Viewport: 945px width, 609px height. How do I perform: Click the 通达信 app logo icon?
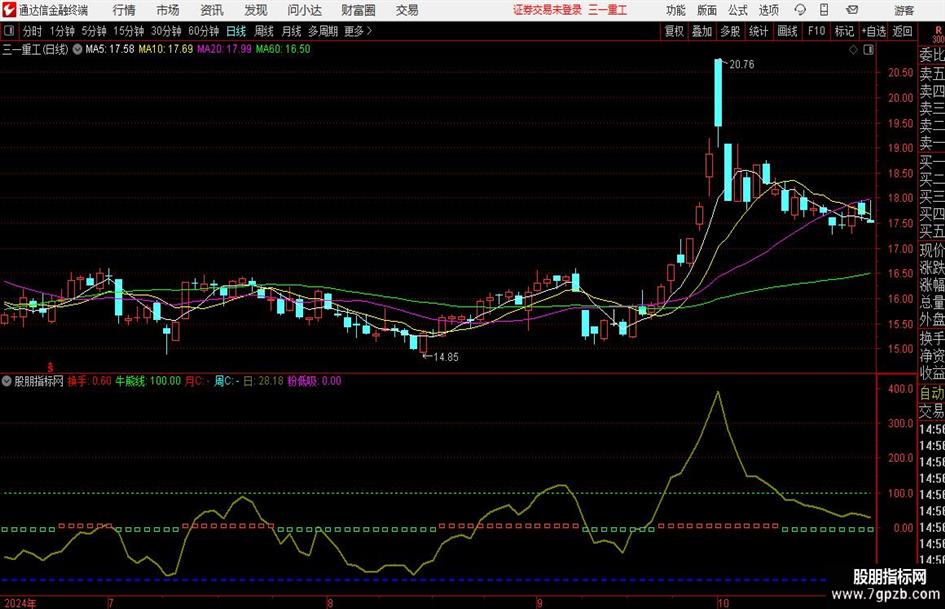coord(9,10)
